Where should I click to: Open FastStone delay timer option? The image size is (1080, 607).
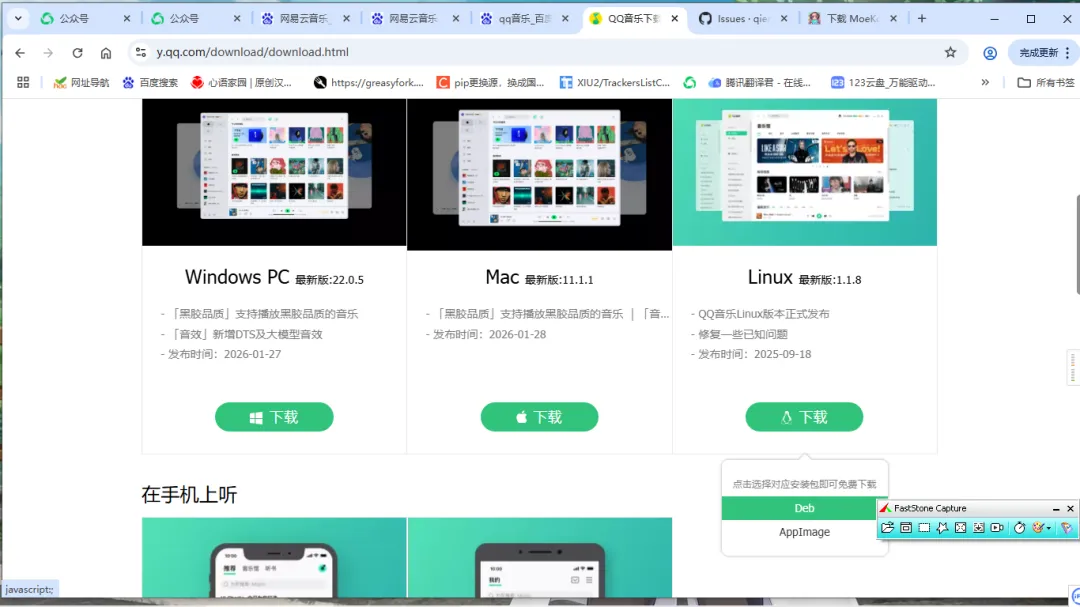1019,528
